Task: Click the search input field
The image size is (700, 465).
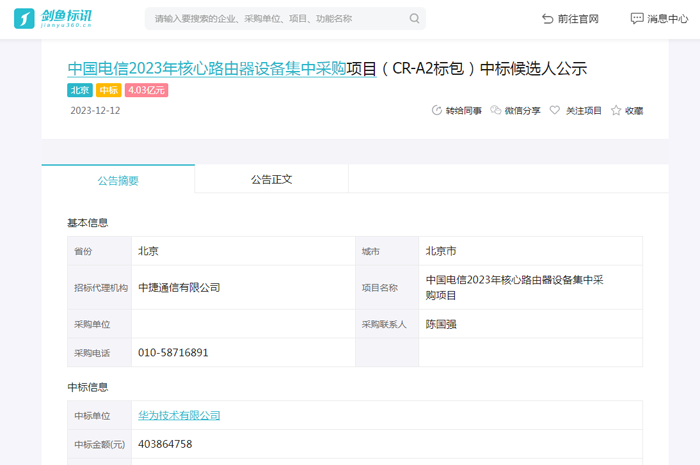Action: tap(275, 19)
